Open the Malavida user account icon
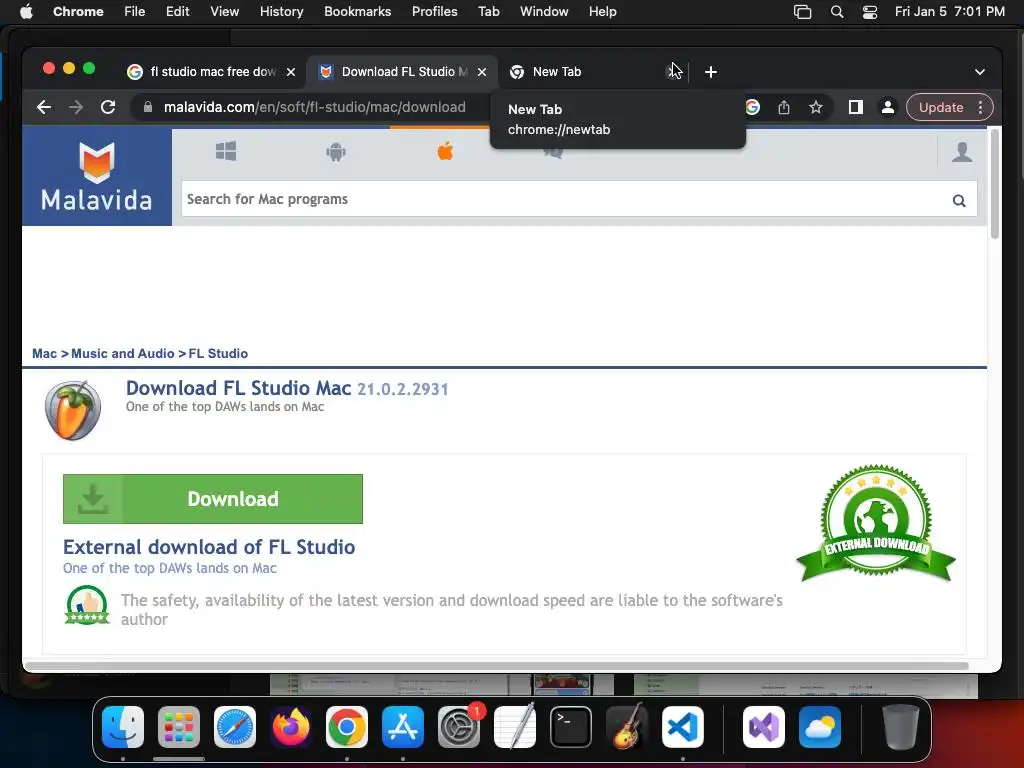The image size is (1024, 768). pyautogui.click(x=962, y=152)
